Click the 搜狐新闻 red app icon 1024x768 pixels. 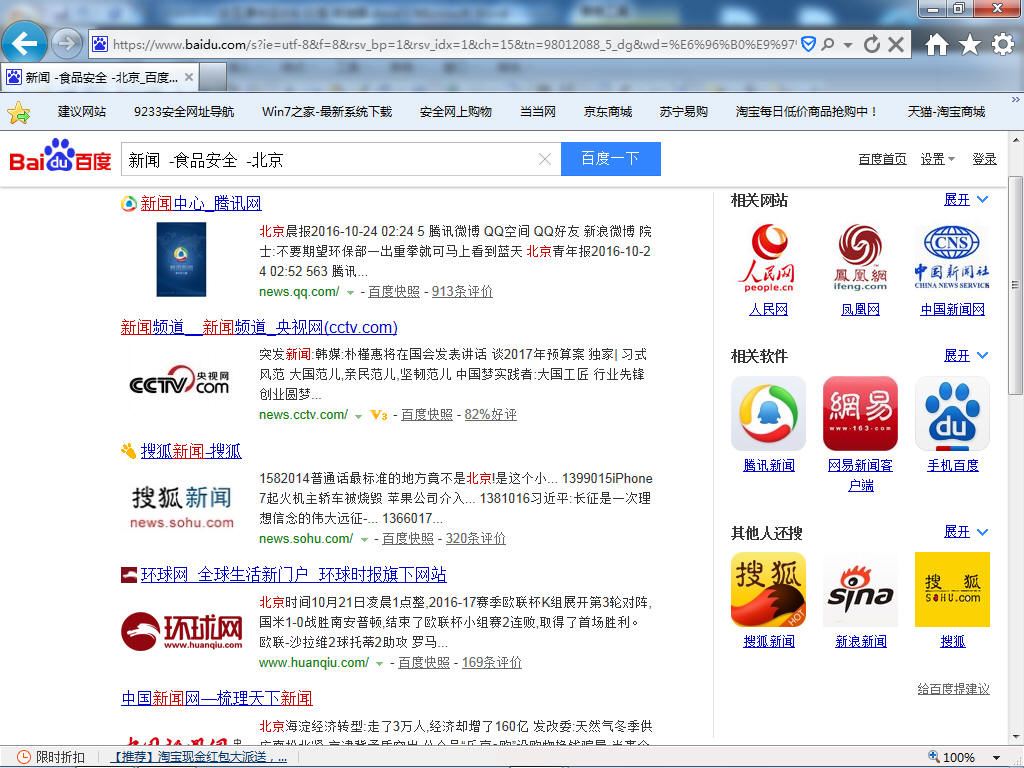768,590
